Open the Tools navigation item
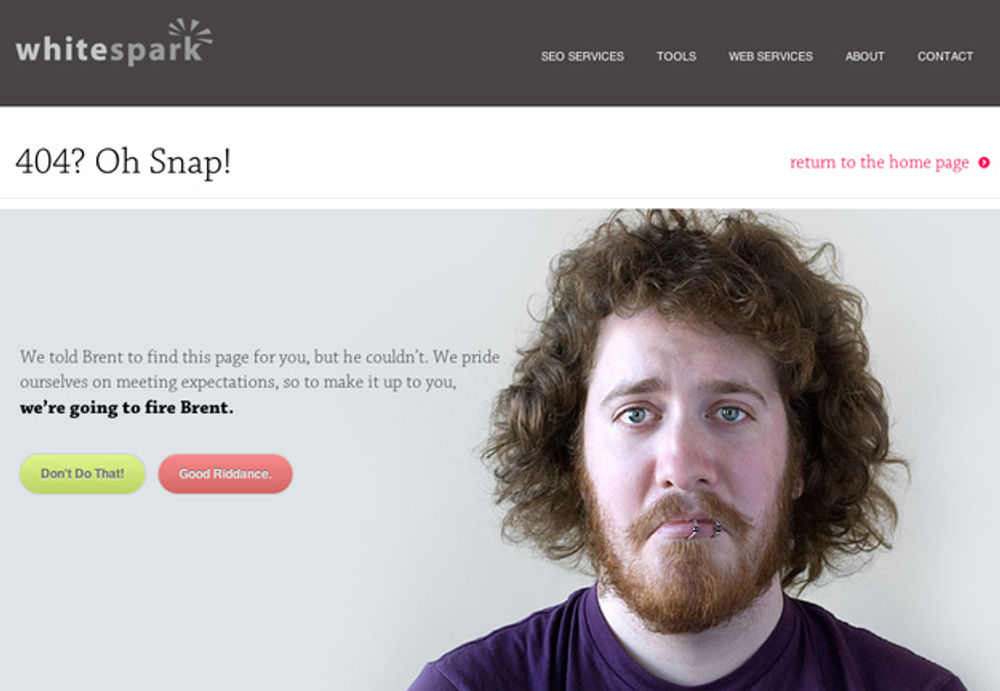1000x691 pixels. [x=676, y=56]
